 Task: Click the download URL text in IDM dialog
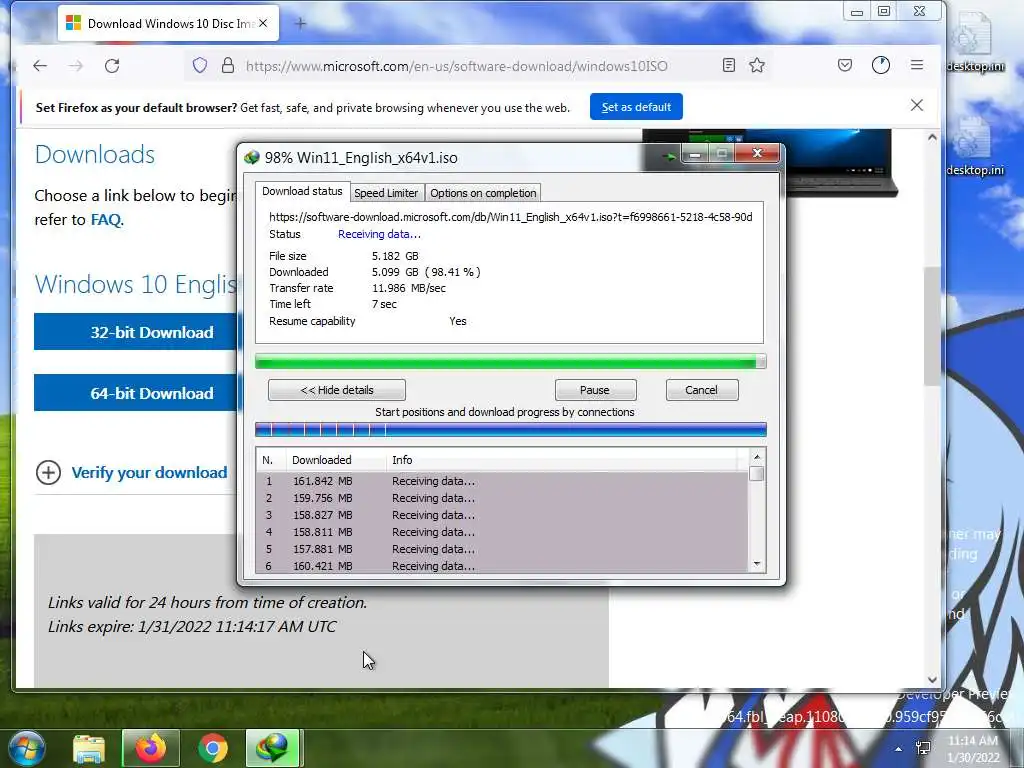pyautogui.click(x=511, y=217)
